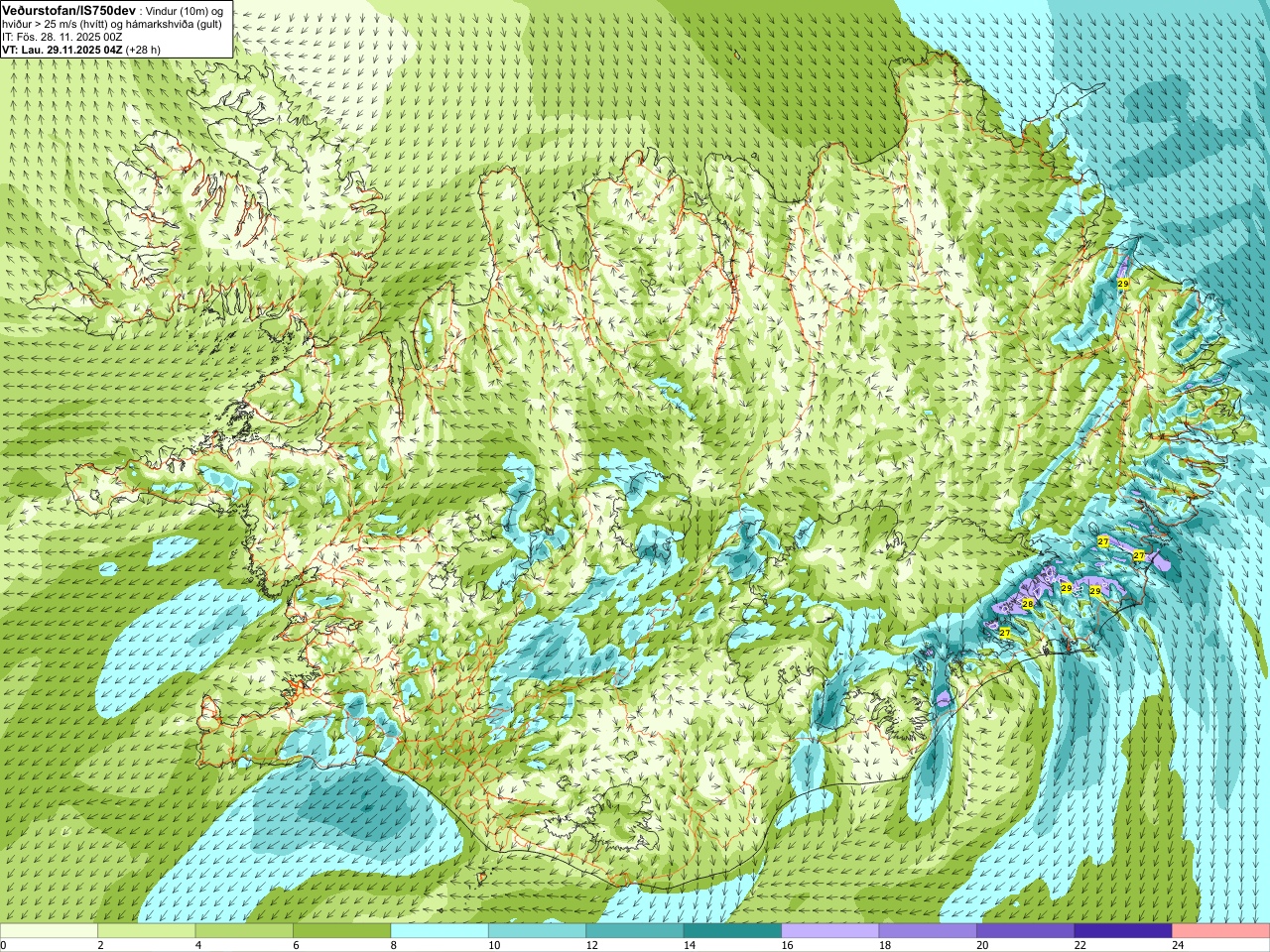The width and height of the screenshot is (1270, 952).
Task: Click the '(+28 h)' forecast offset text
Action: click(143, 50)
